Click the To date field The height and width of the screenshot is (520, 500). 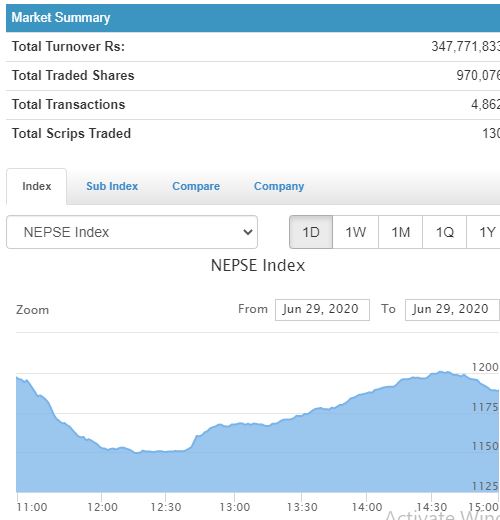pos(452,310)
